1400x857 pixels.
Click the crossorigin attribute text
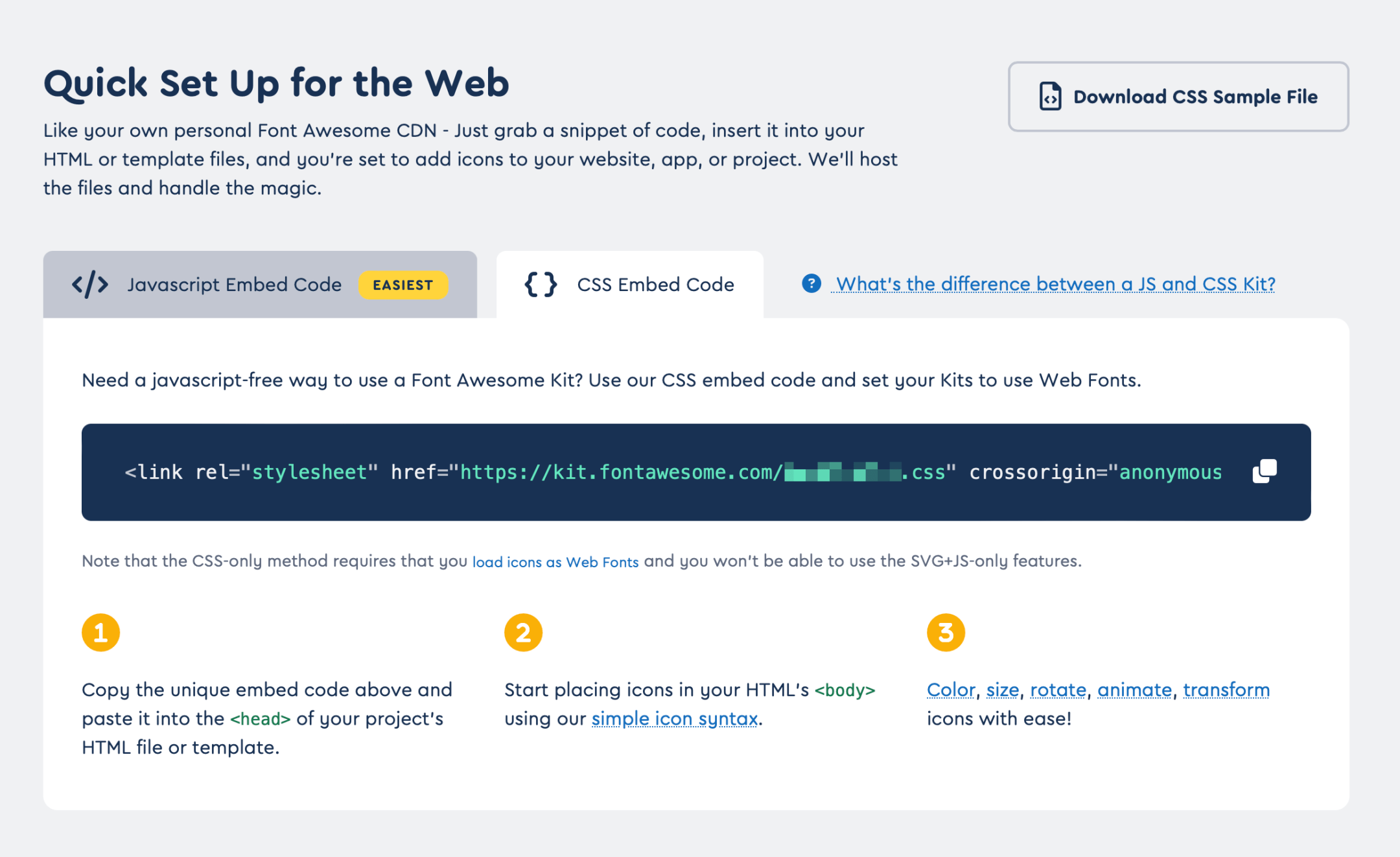(1095, 472)
